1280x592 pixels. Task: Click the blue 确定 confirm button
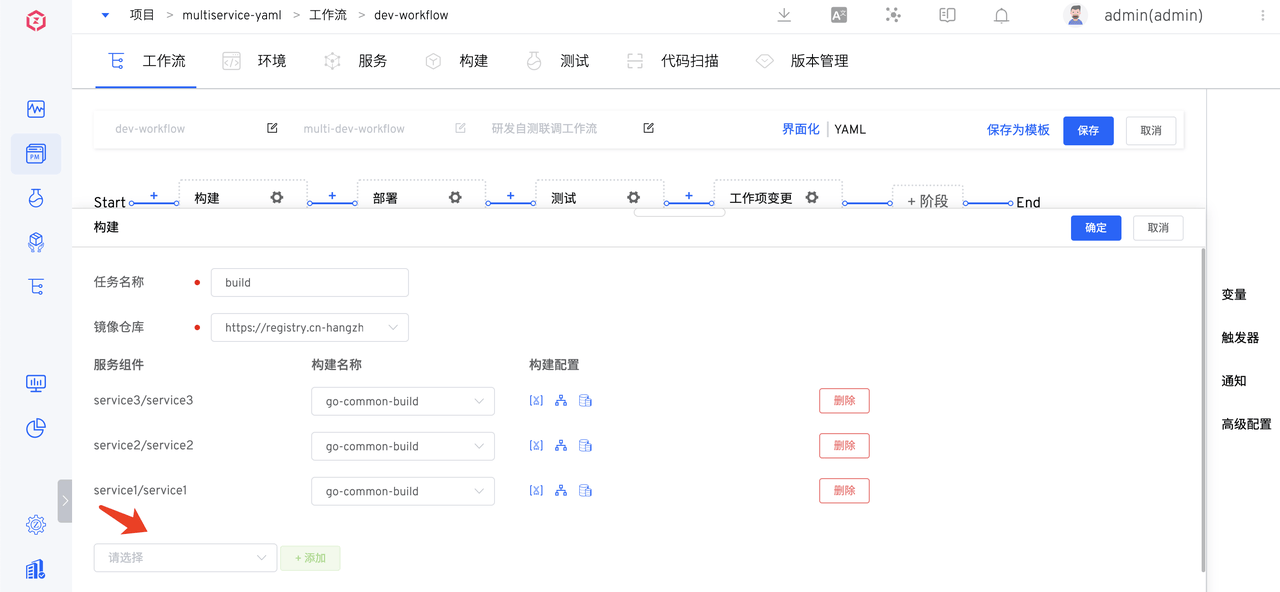pyautogui.click(x=1095, y=228)
